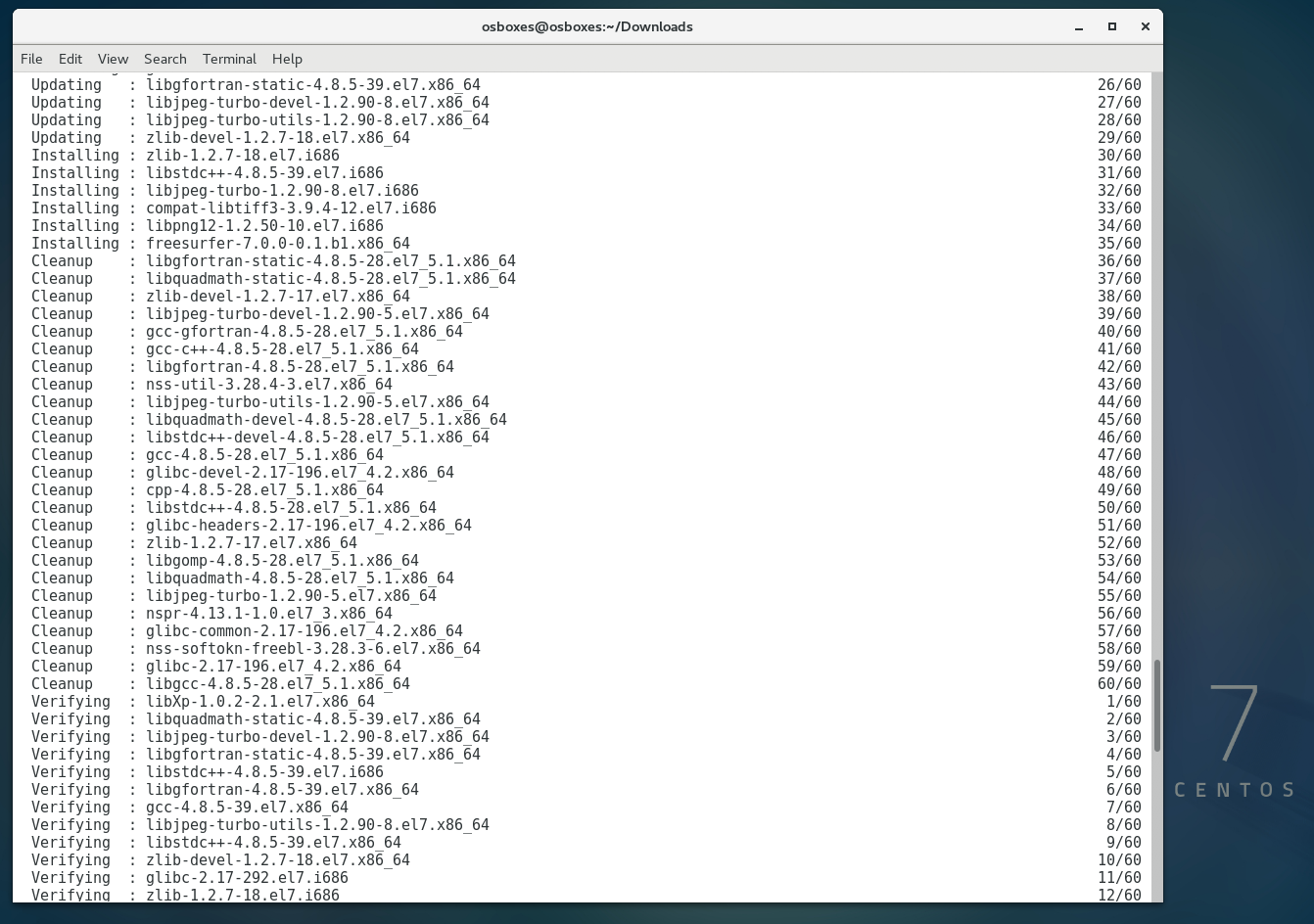Click the 60/60 progress counter
The width and height of the screenshot is (1314, 924).
click(1119, 684)
